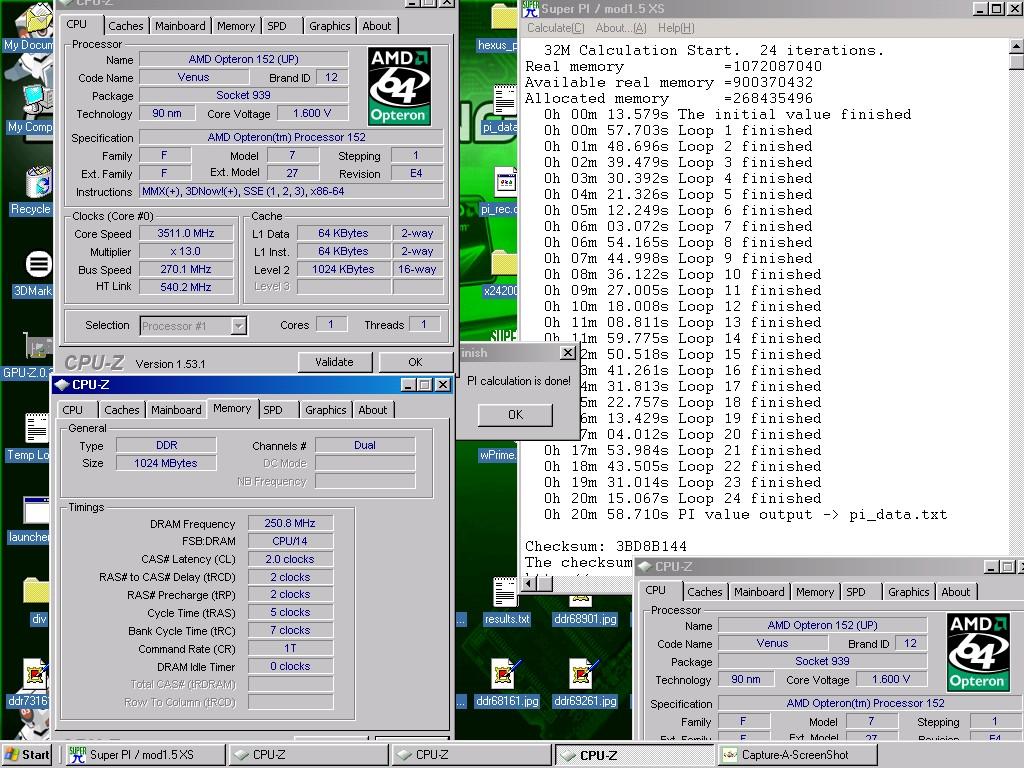This screenshot has width=1024, height=768.
Task: Close the Finish dialog with X
Action: point(568,353)
